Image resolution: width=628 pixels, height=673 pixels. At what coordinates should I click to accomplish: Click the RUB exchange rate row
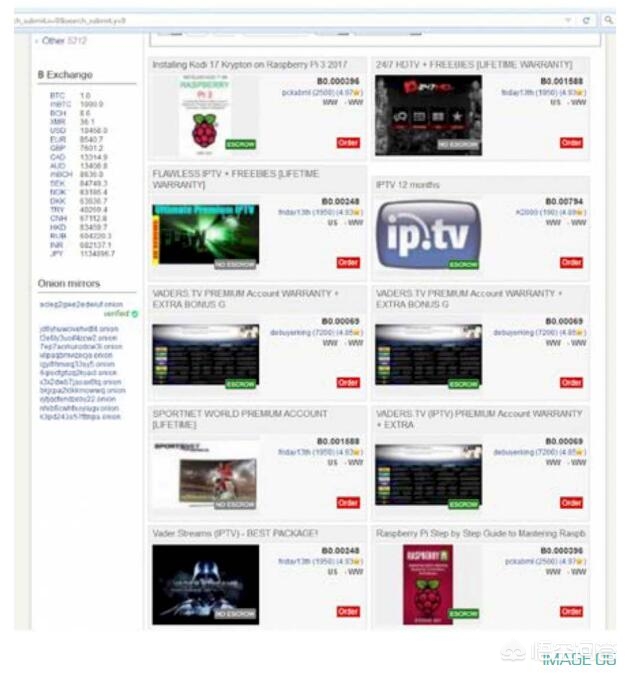pos(81,236)
